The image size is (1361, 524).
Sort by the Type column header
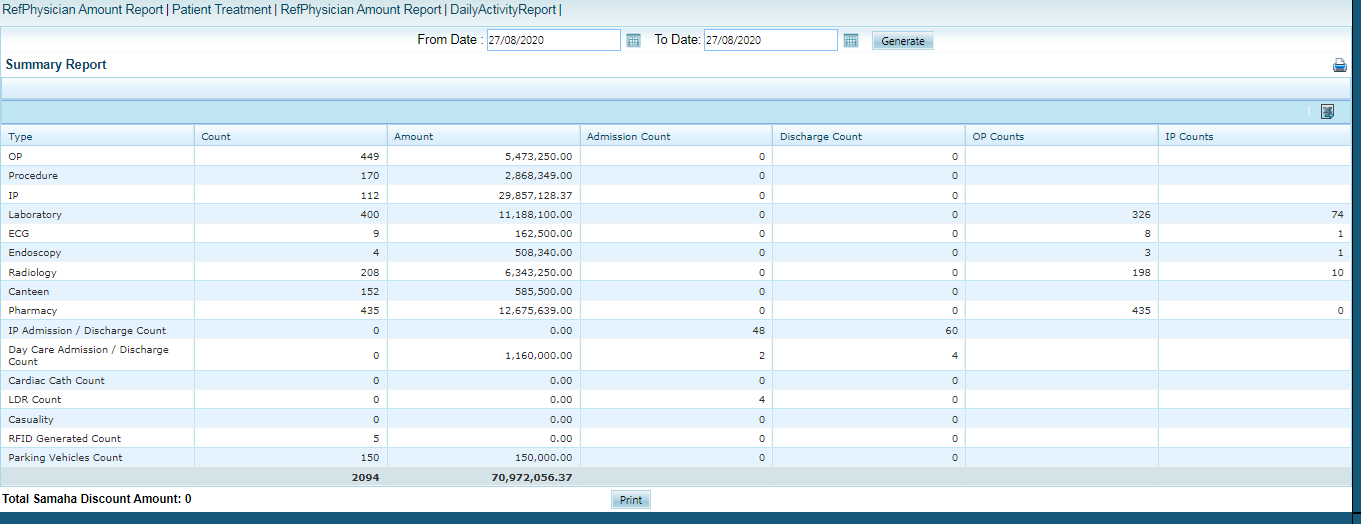[21, 137]
